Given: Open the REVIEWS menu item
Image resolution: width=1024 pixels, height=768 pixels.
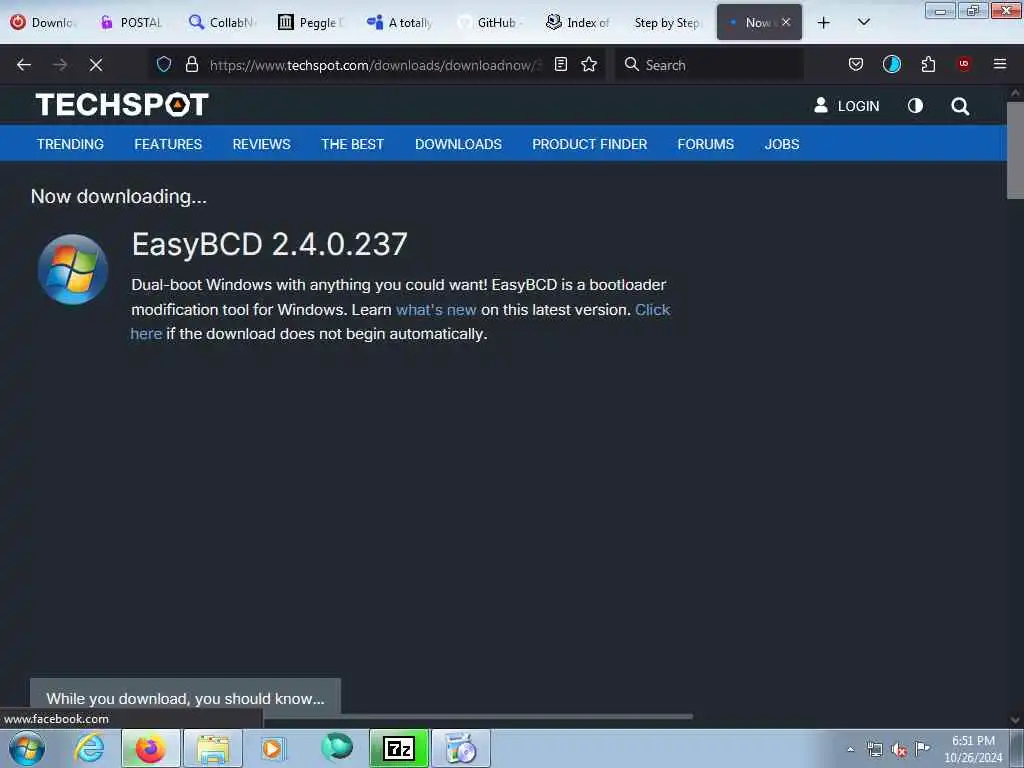Looking at the screenshot, I should [261, 144].
